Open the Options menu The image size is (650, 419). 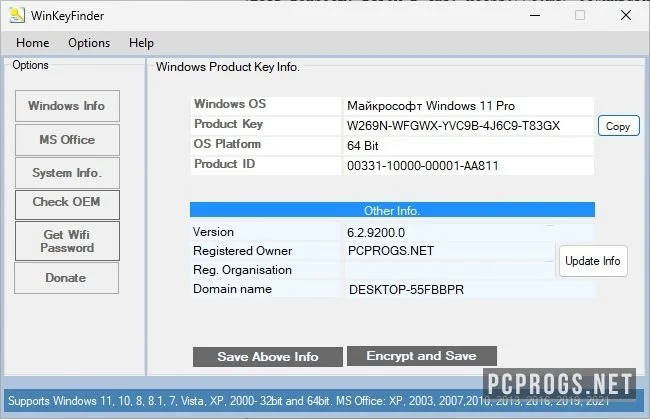coord(89,43)
